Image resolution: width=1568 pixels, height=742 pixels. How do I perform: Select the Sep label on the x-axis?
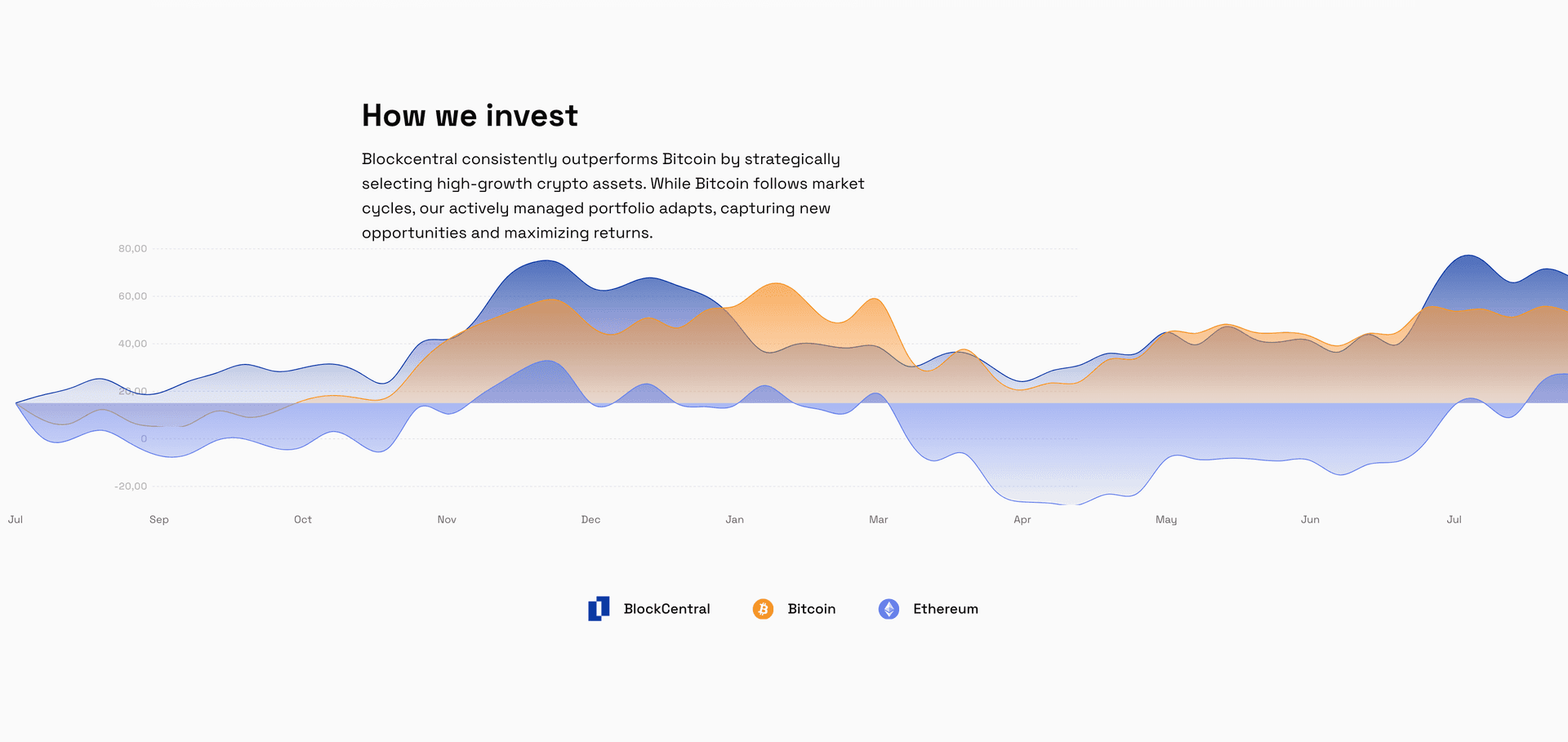click(x=159, y=519)
